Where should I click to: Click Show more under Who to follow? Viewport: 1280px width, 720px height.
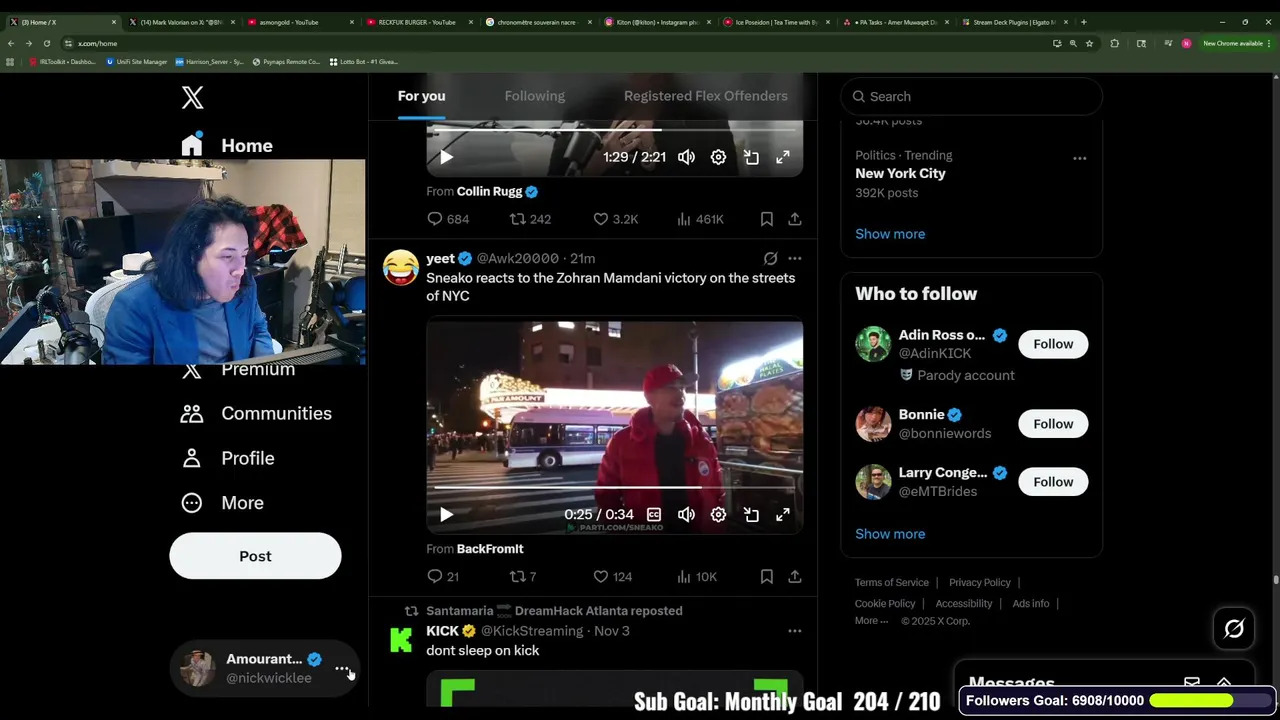(x=890, y=534)
